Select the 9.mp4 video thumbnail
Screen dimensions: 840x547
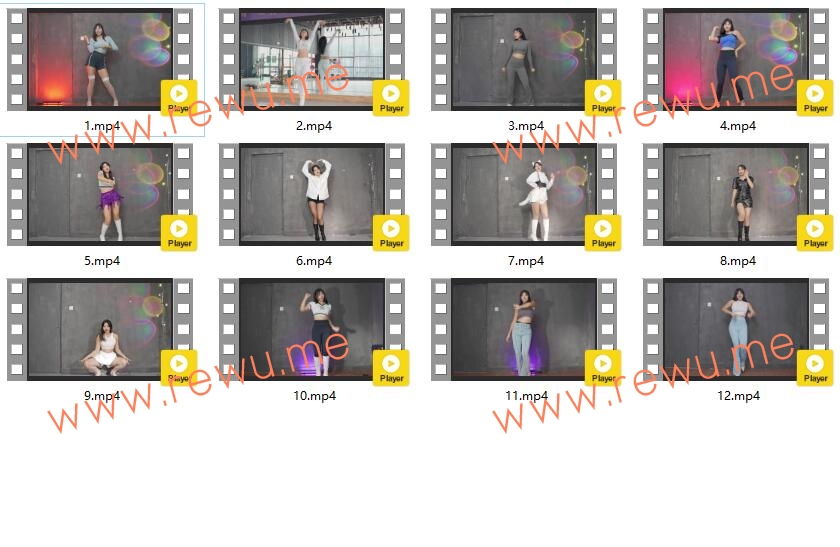[100, 330]
